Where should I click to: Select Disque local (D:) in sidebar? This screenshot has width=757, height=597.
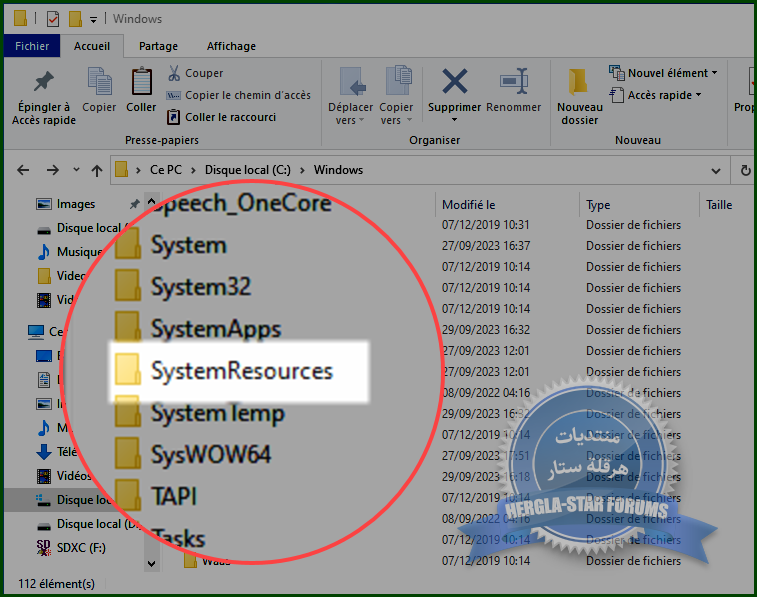tap(87, 524)
